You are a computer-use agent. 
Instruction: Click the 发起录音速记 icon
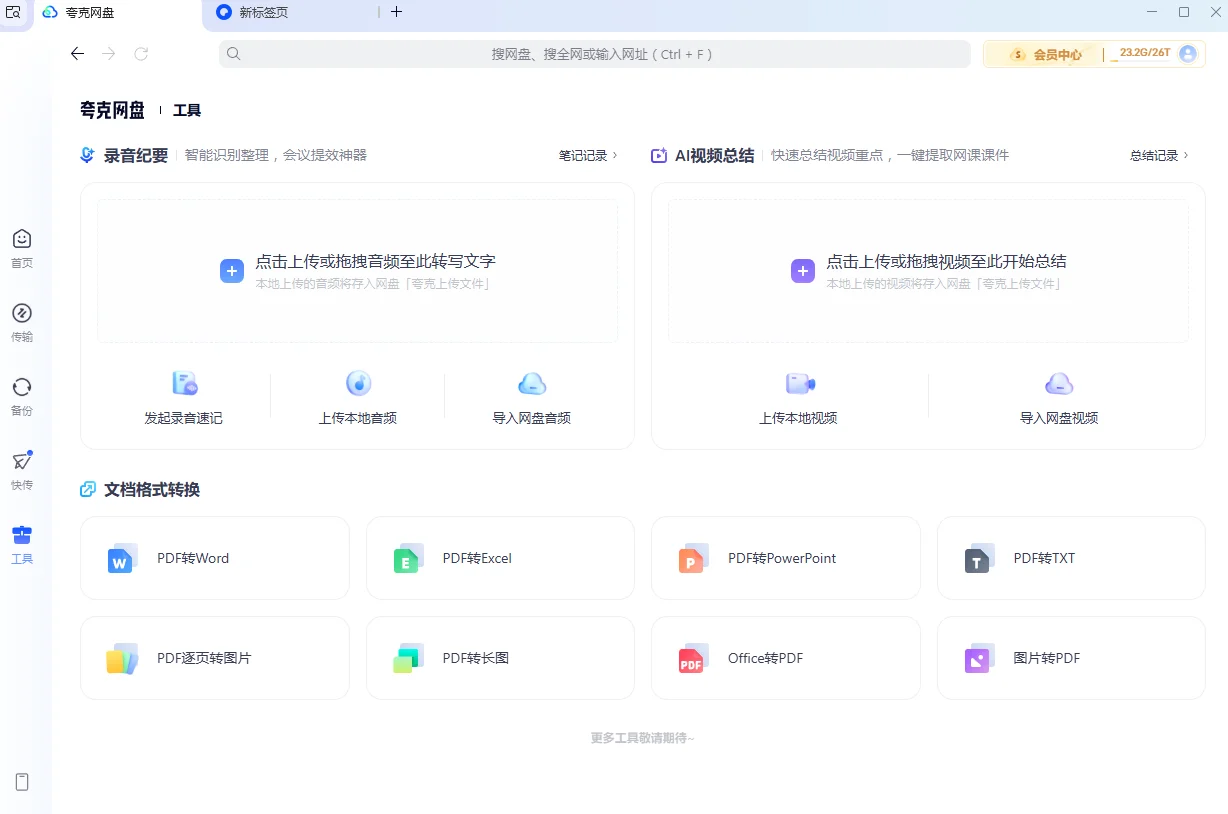pos(184,383)
